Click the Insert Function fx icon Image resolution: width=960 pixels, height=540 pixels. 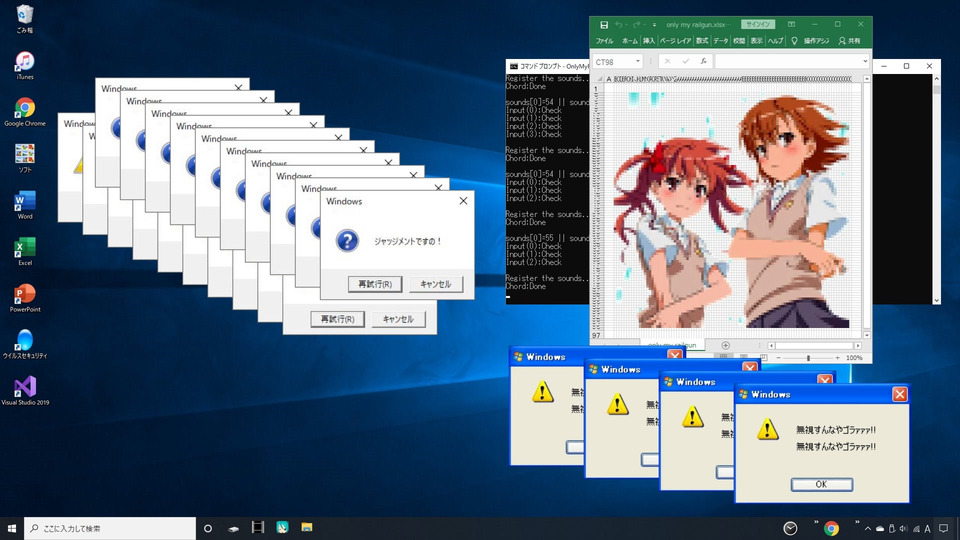704,61
